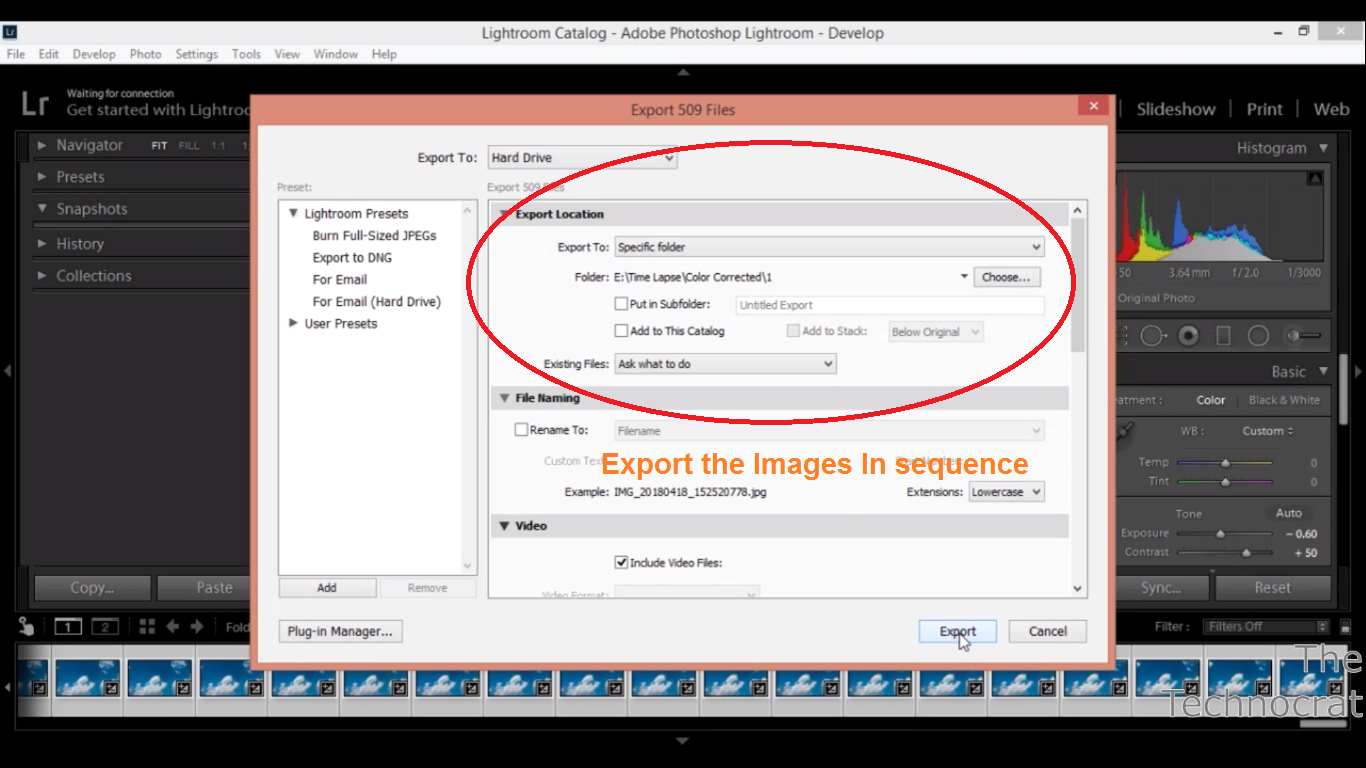Image resolution: width=1366 pixels, height=768 pixels.
Task: Open the Existing Files dropdown
Action: 724,364
